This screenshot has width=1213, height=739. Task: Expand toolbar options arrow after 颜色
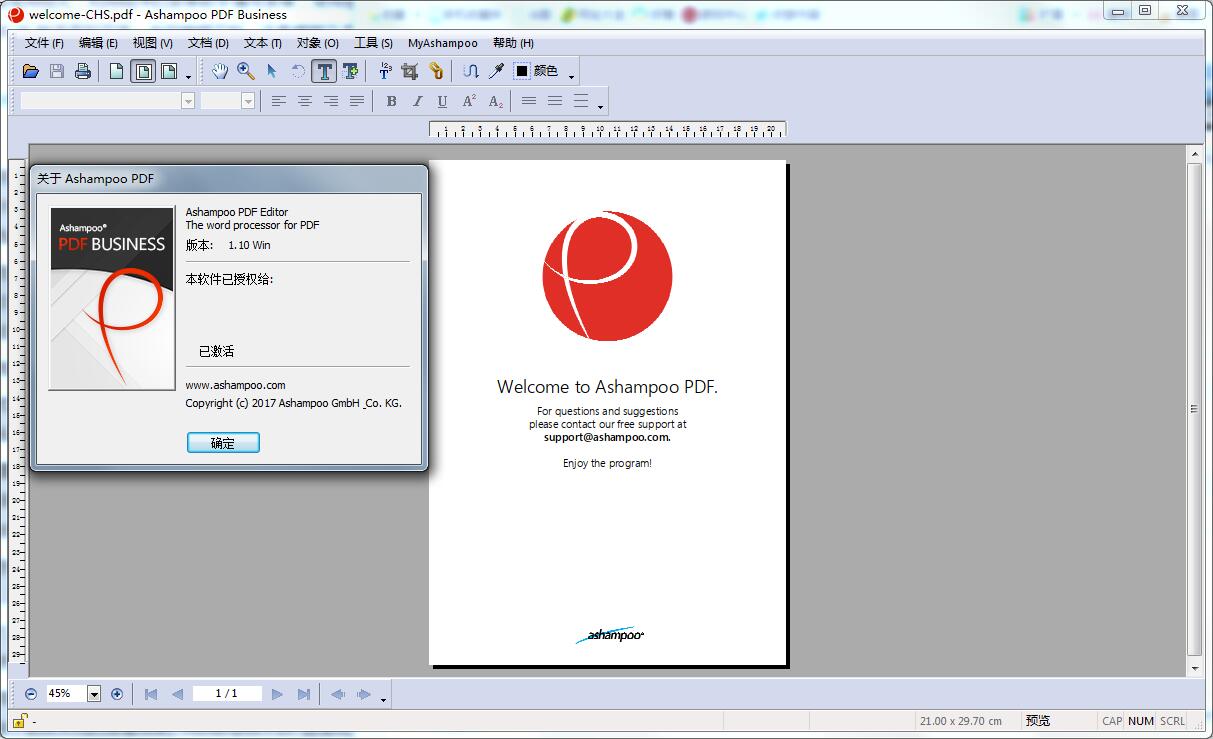pos(572,76)
